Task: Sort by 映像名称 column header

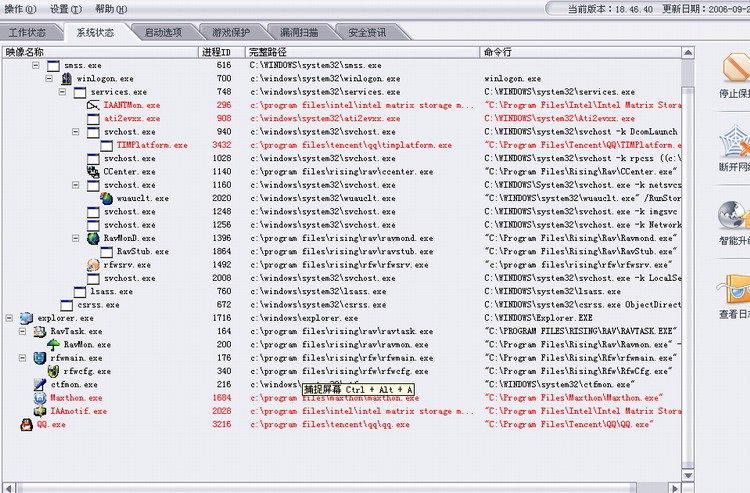Action: coord(100,52)
